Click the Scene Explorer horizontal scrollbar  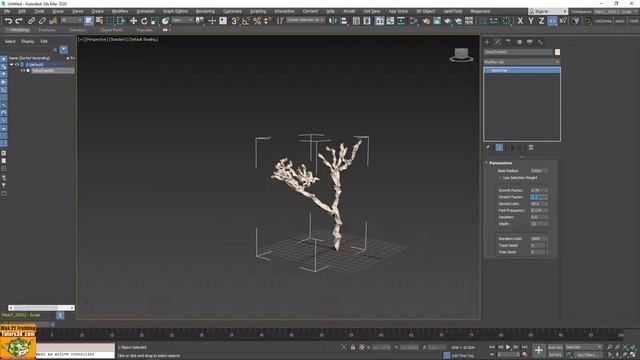click(41, 308)
